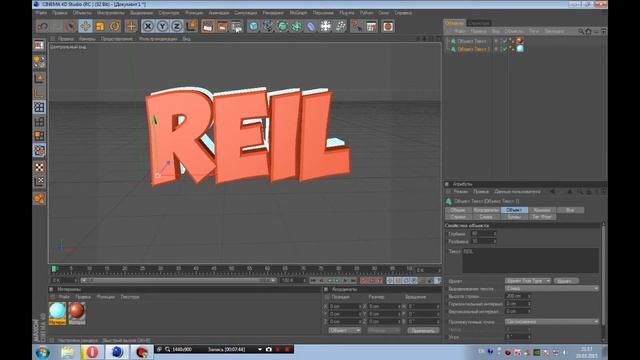Open the screen recorder dropdown arrow
This screenshot has width=640, height=360.
point(260,349)
